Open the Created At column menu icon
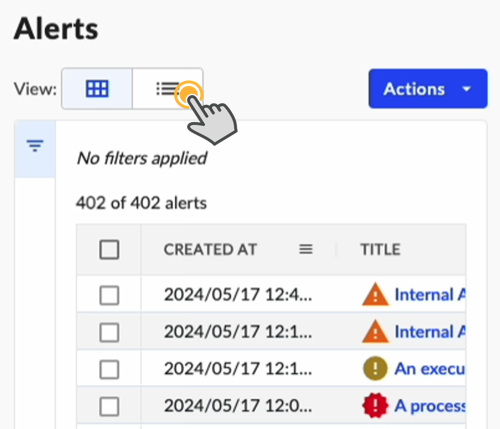The height and width of the screenshot is (429, 500). (x=306, y=249)
